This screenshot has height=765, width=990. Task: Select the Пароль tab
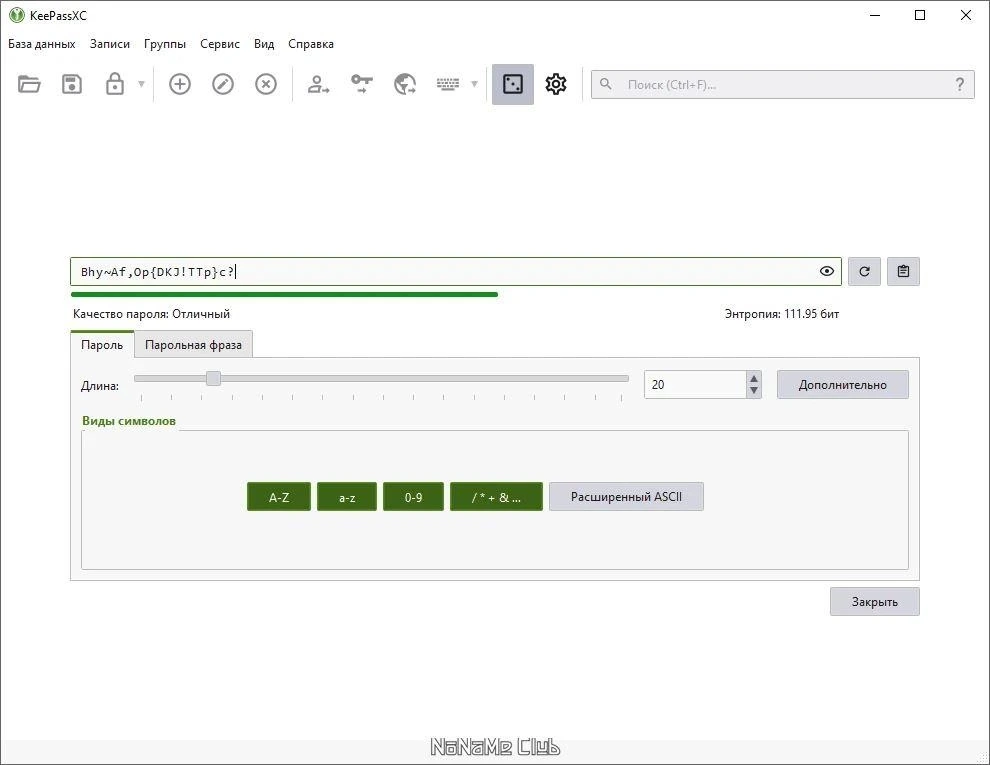[102, 345]
